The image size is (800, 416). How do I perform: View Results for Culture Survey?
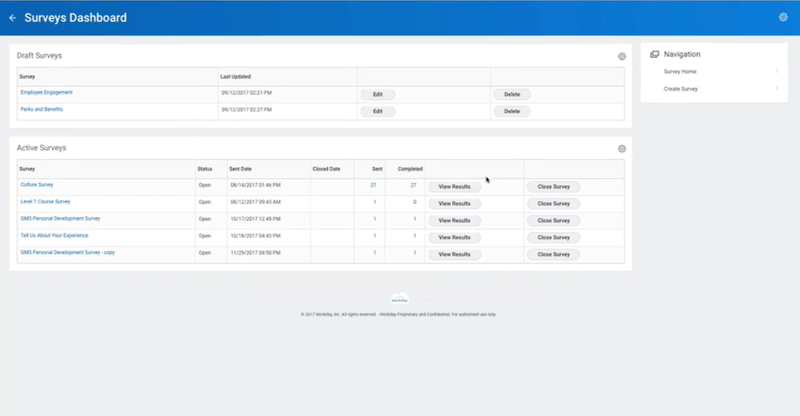click(454, 187)
